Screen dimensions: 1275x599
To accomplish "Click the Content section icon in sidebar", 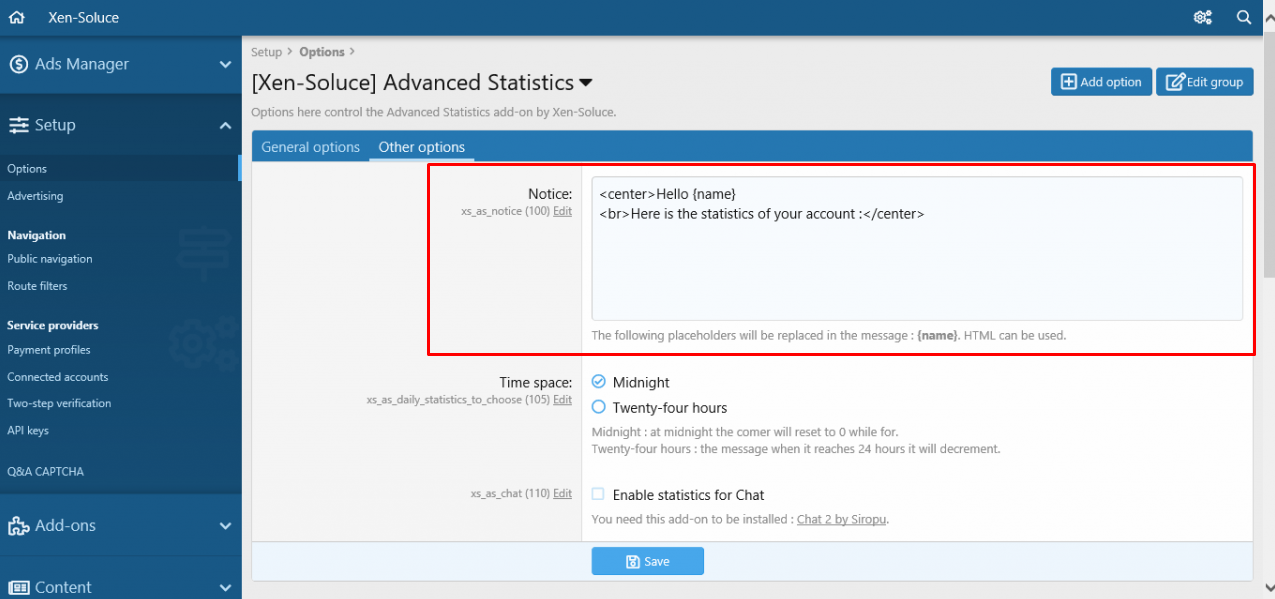I will [x=18, y=587].
